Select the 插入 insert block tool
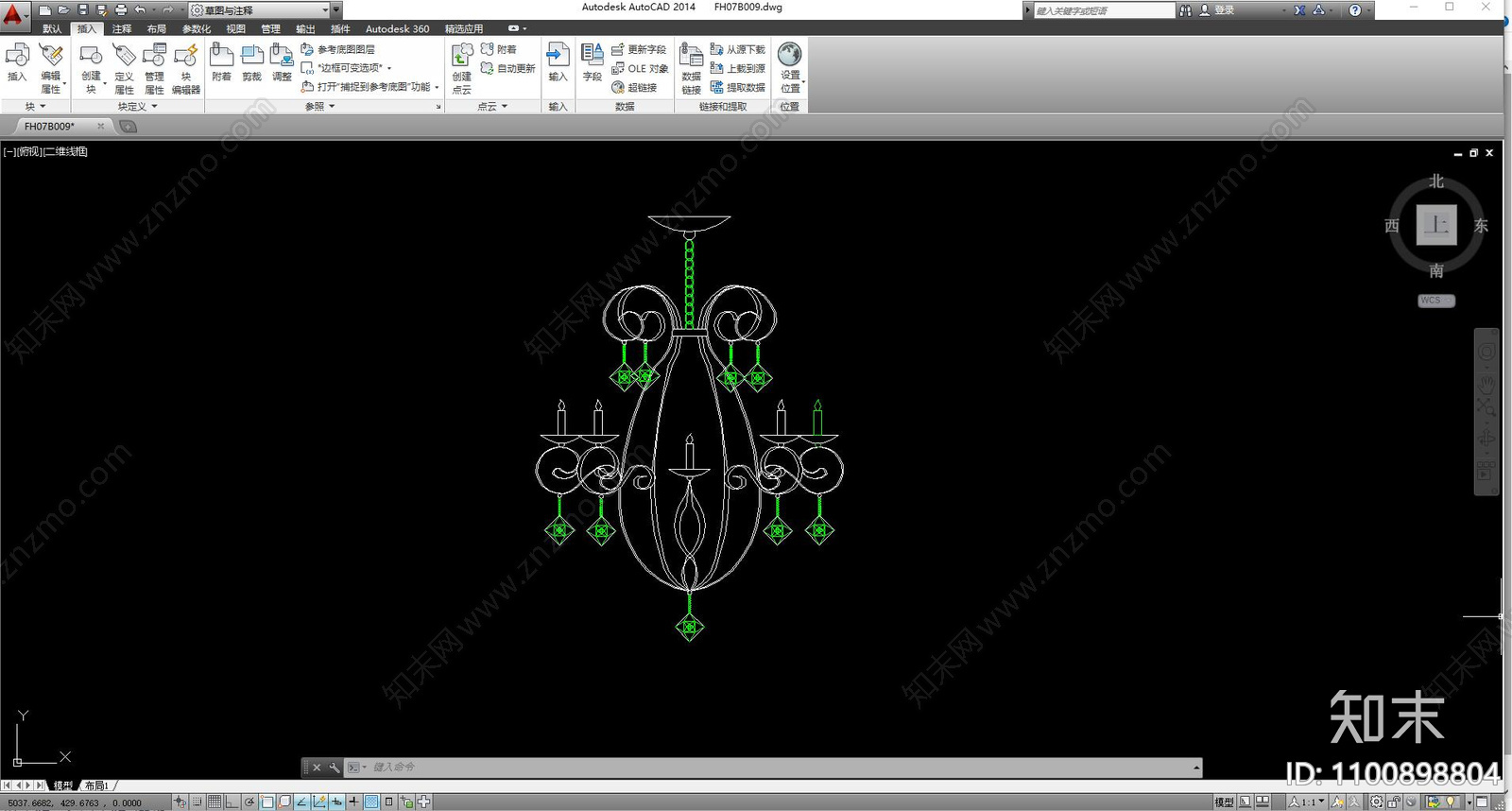 tap(17, 62)
